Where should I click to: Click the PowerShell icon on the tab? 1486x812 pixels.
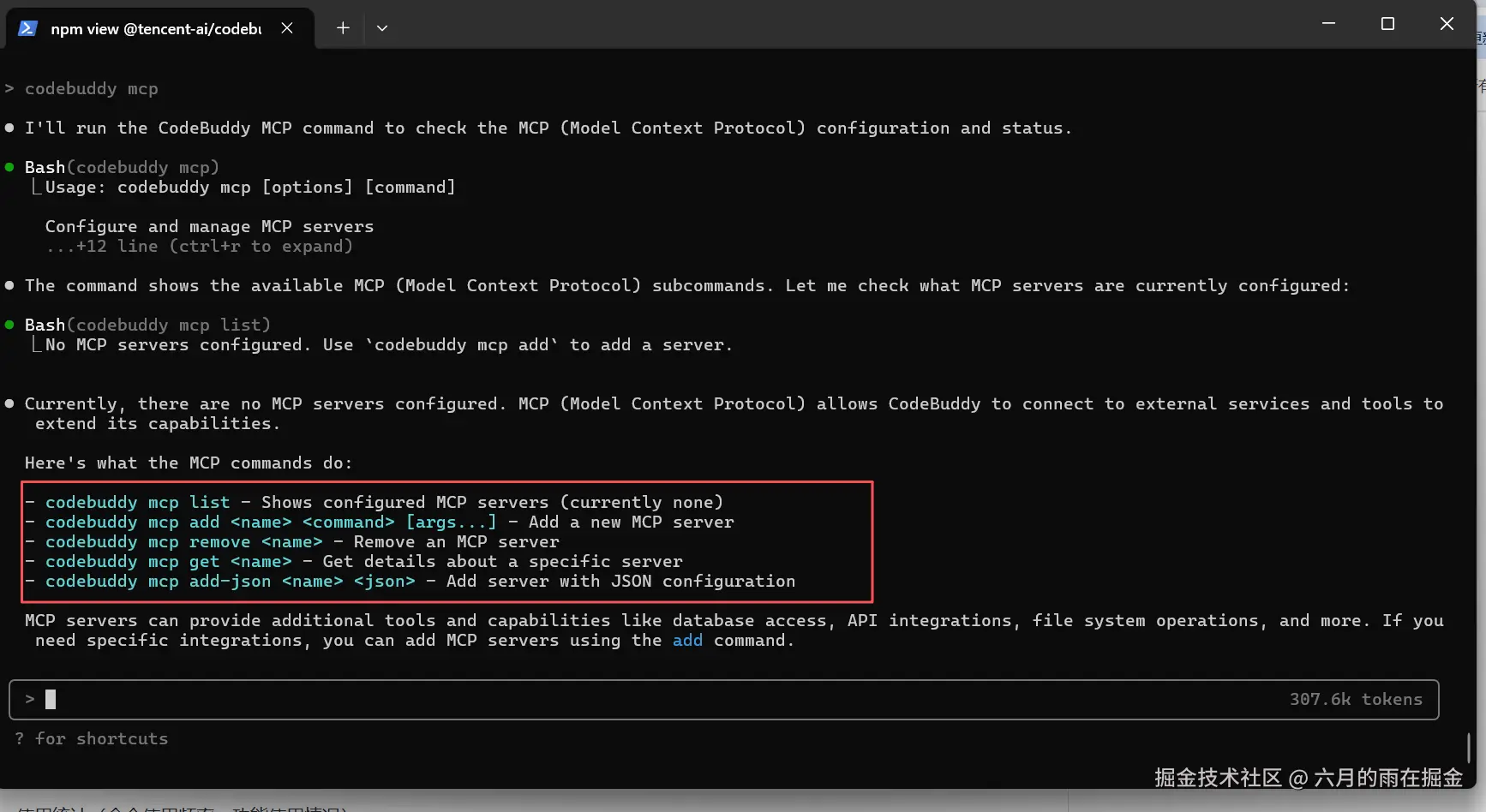click(27, 28)
